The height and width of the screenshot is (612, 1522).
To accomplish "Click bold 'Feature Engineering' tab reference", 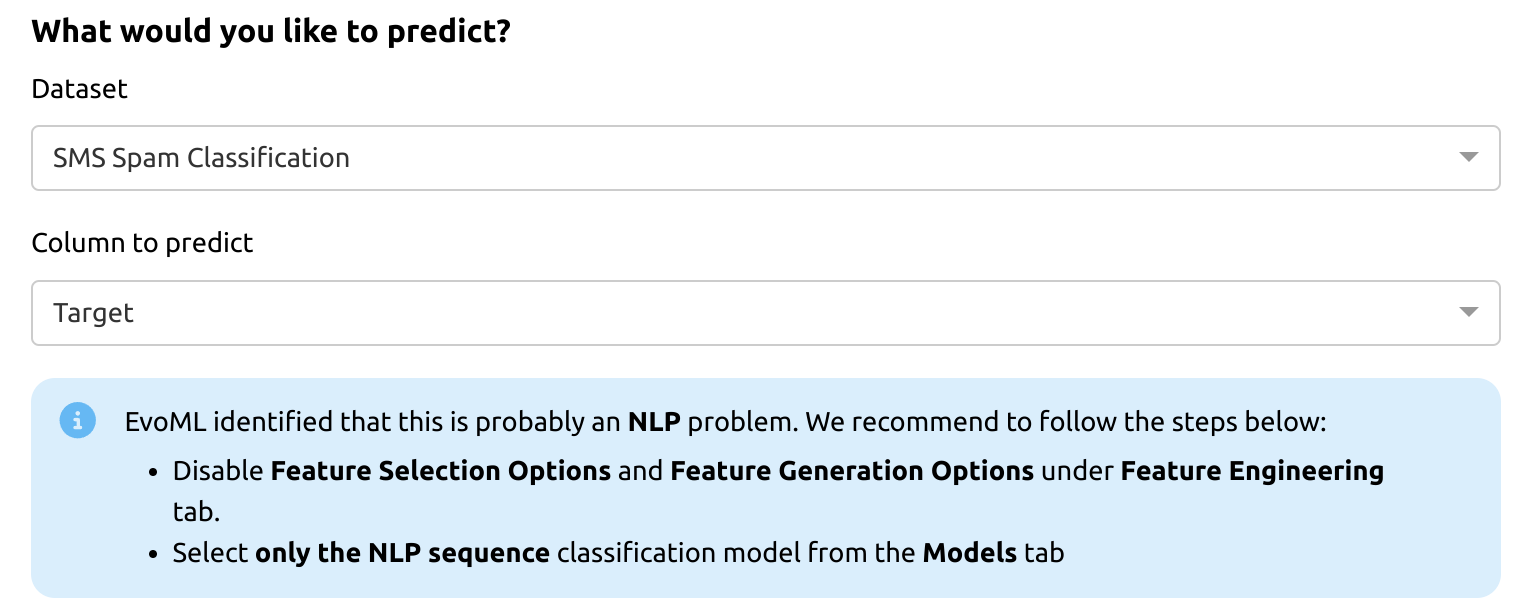I will pos(1252,470).
